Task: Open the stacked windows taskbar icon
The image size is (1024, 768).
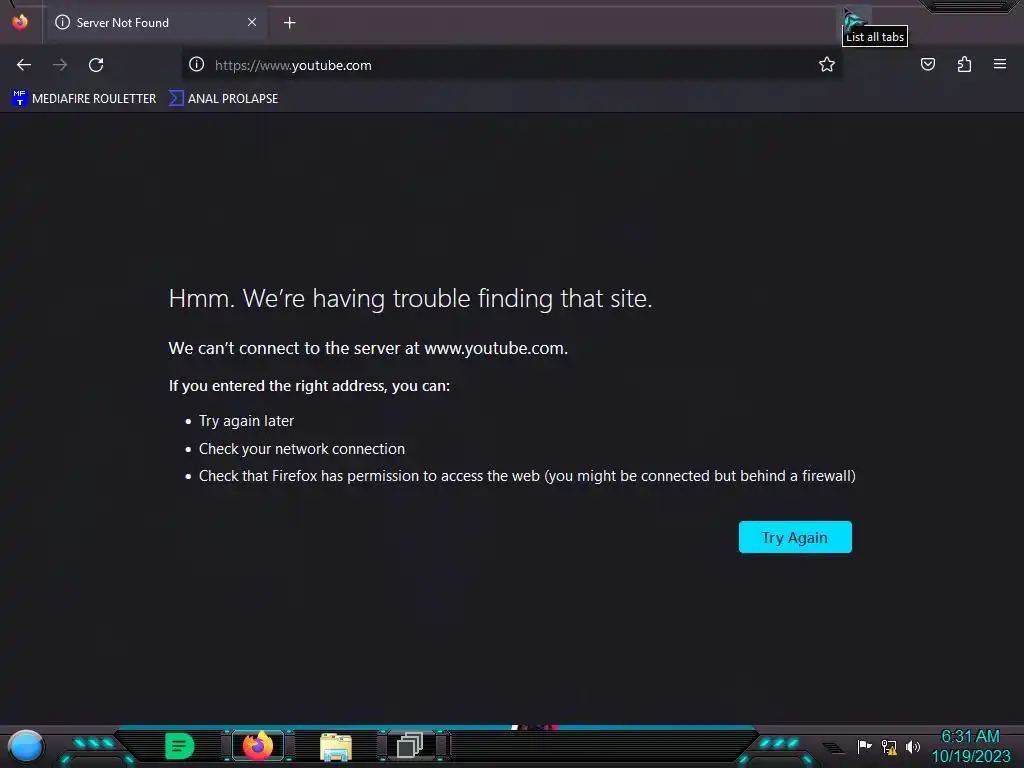Action: tap(410, 745)
